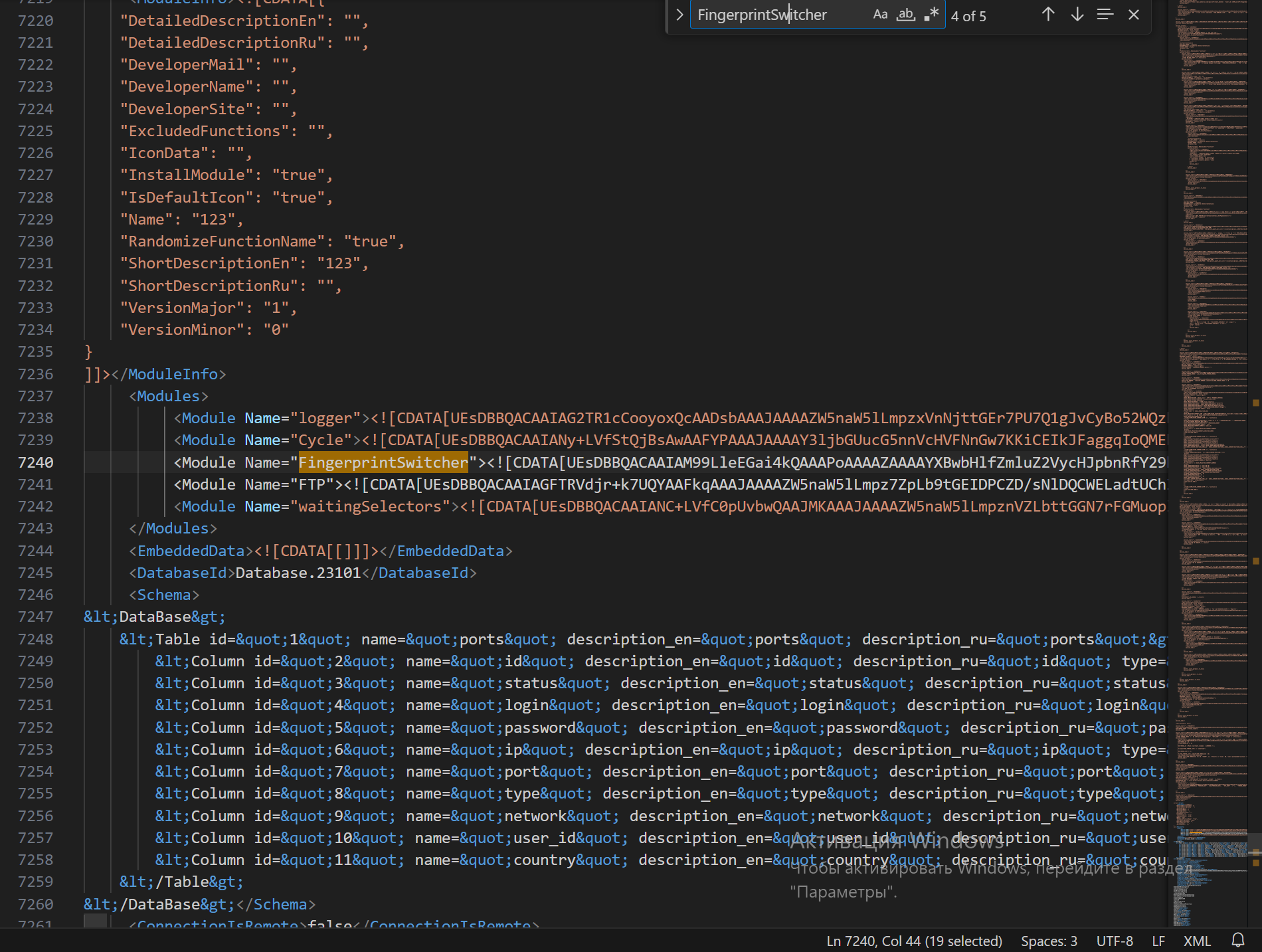Open the notifications bell in status bar
This screenshot has width=1262, height=952.
pyautogui.click(x=1237, y=940)
